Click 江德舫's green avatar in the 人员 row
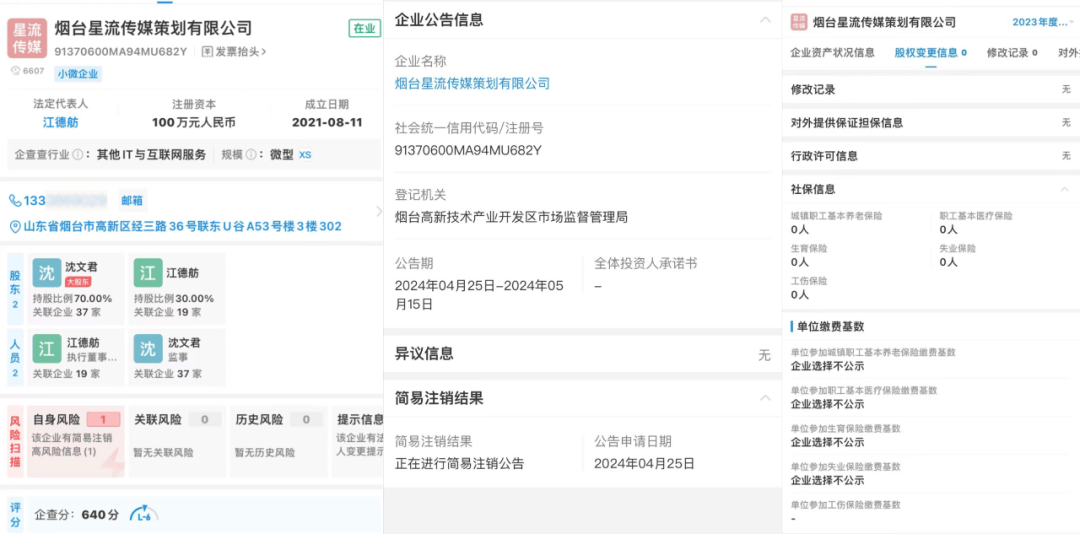1080x534 pixels. [x=47, y=348]
